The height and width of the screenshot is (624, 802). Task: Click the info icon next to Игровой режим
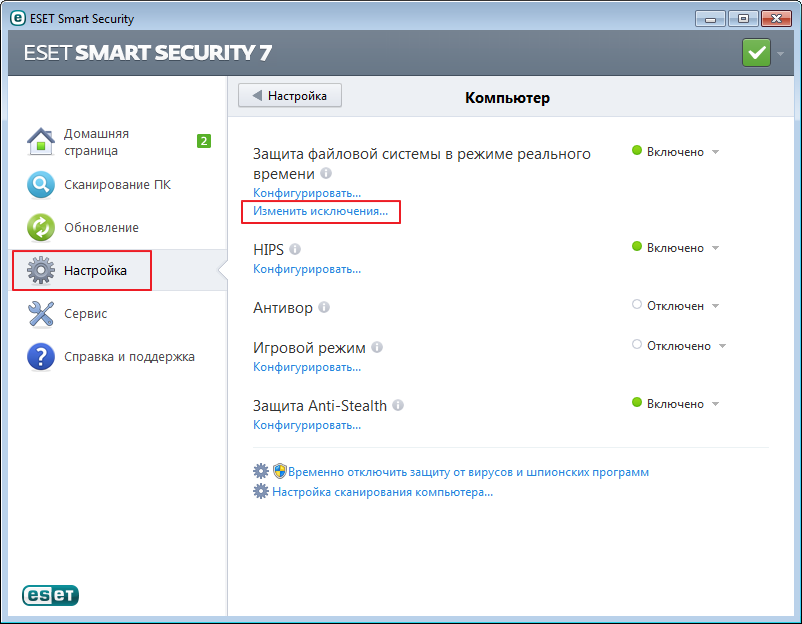tap(377, 348)
